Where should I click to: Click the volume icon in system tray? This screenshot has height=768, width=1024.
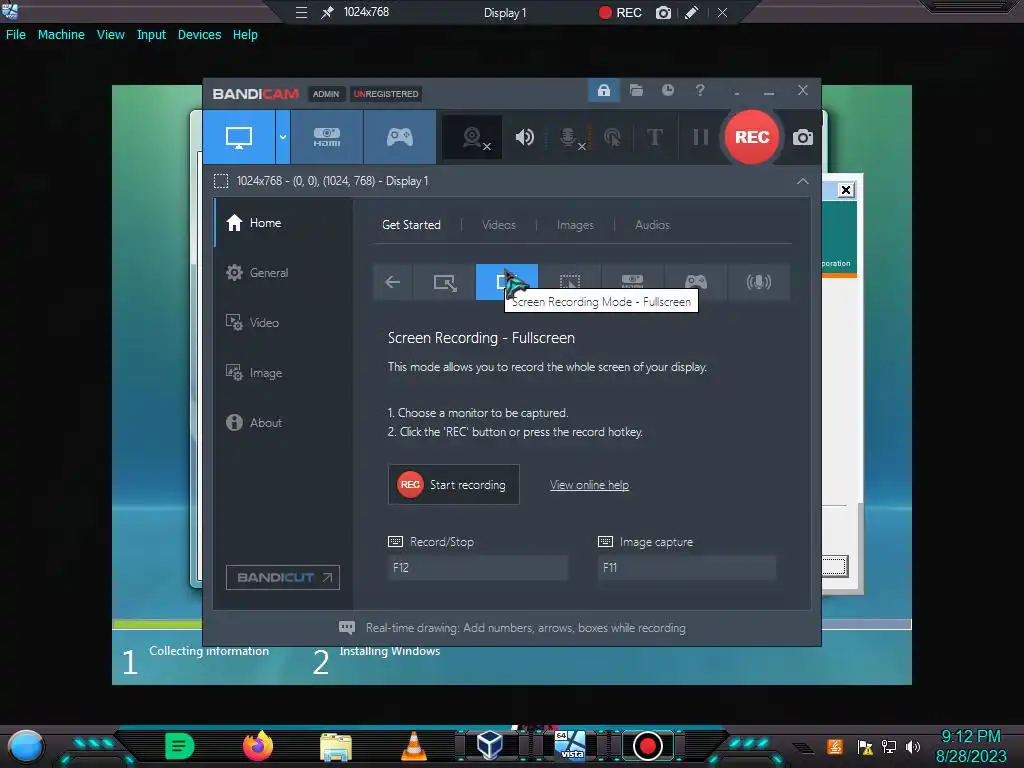913,746
